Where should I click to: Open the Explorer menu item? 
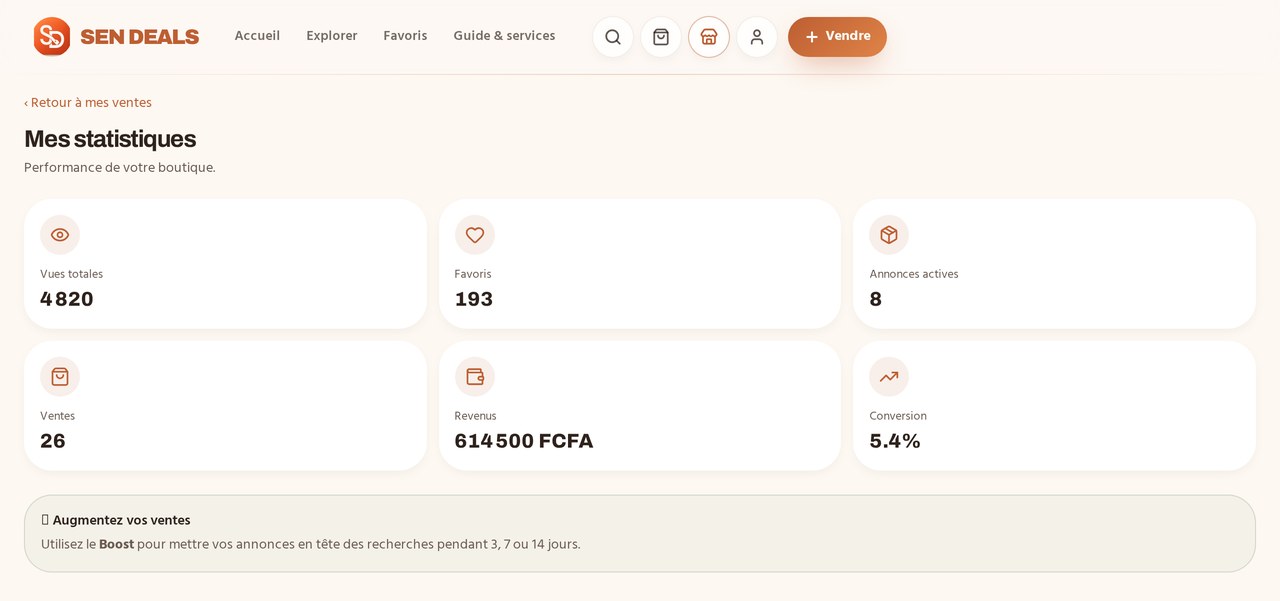pos(332,36)
